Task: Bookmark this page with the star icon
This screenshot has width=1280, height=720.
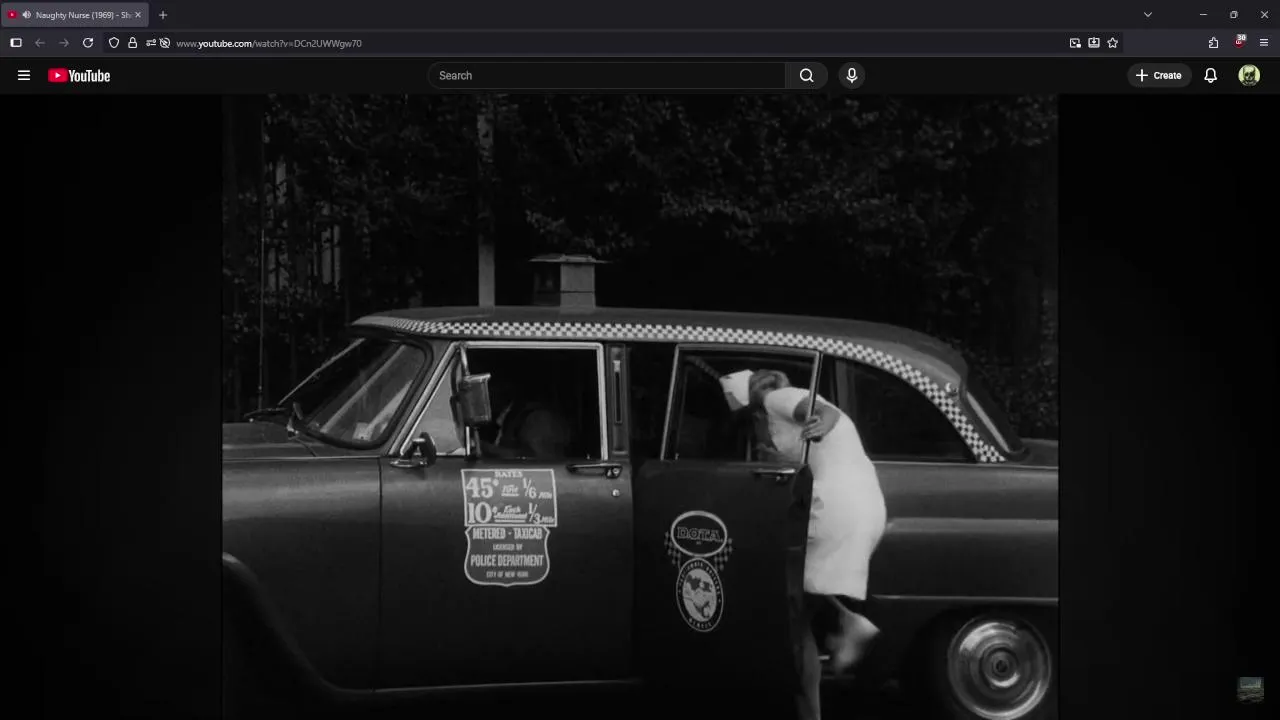Action: [1113, 43]
